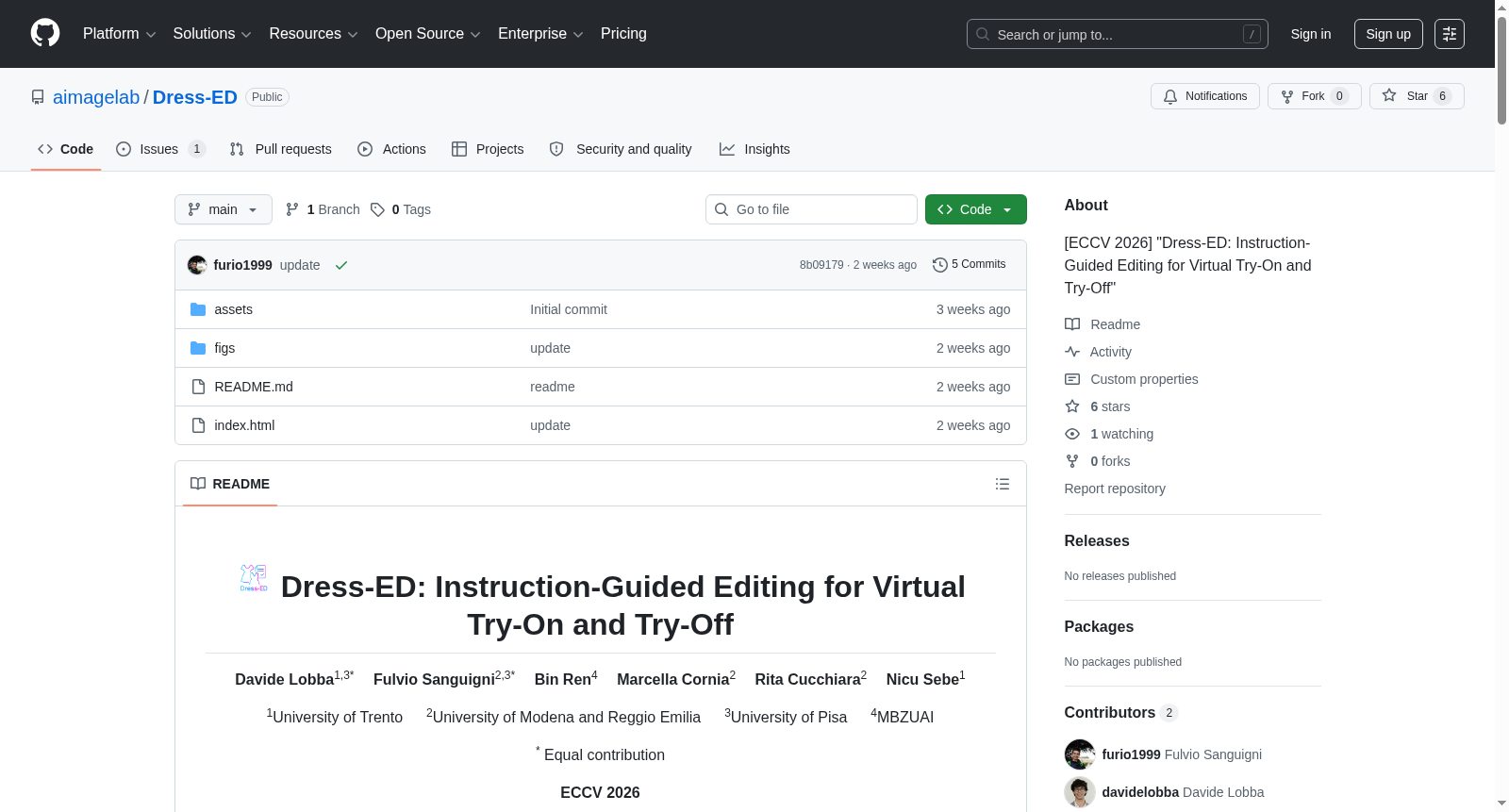Open the Projects tab

coord(488,149)
